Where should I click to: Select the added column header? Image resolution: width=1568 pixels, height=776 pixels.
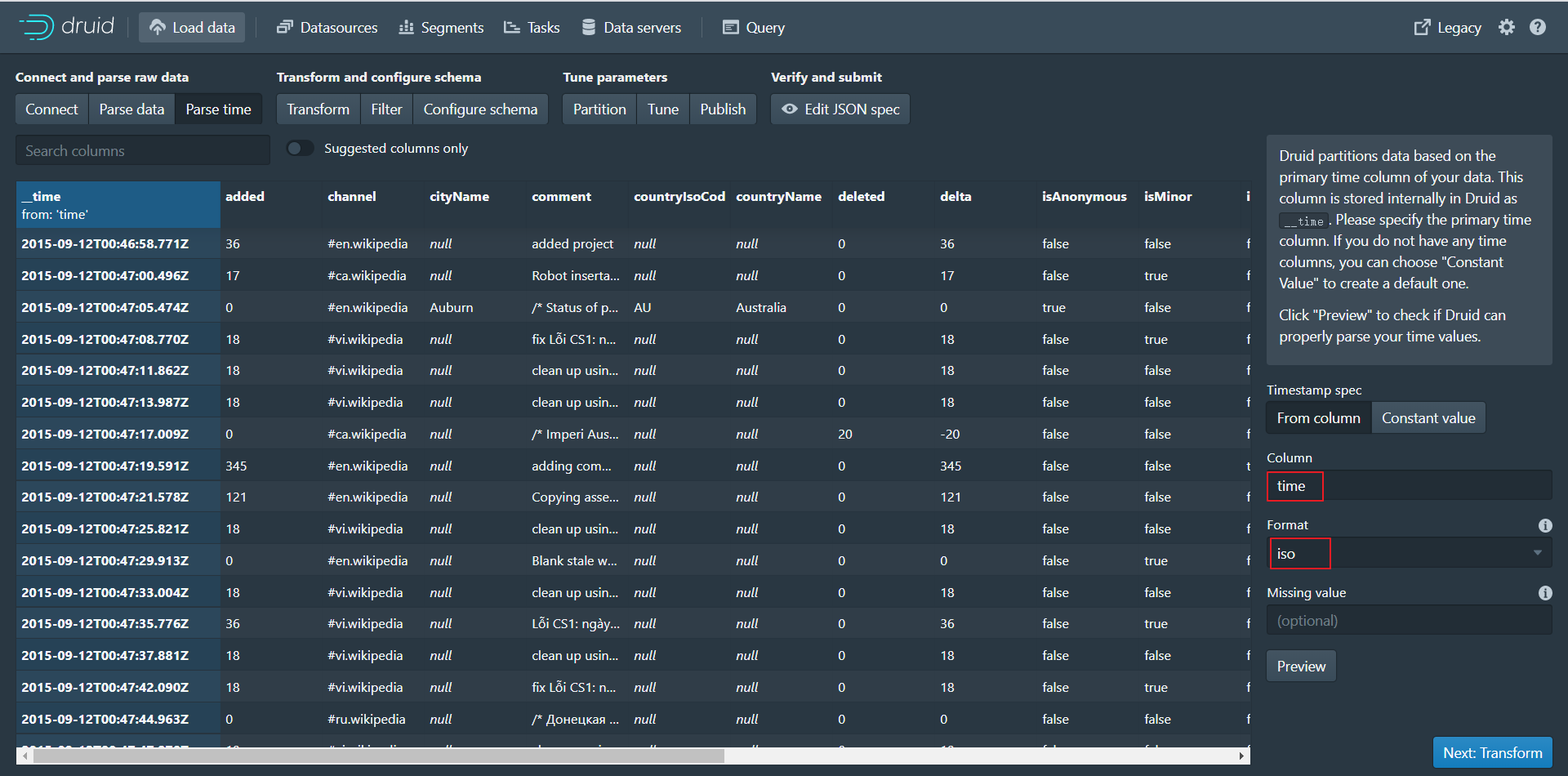tap(271, 205)
